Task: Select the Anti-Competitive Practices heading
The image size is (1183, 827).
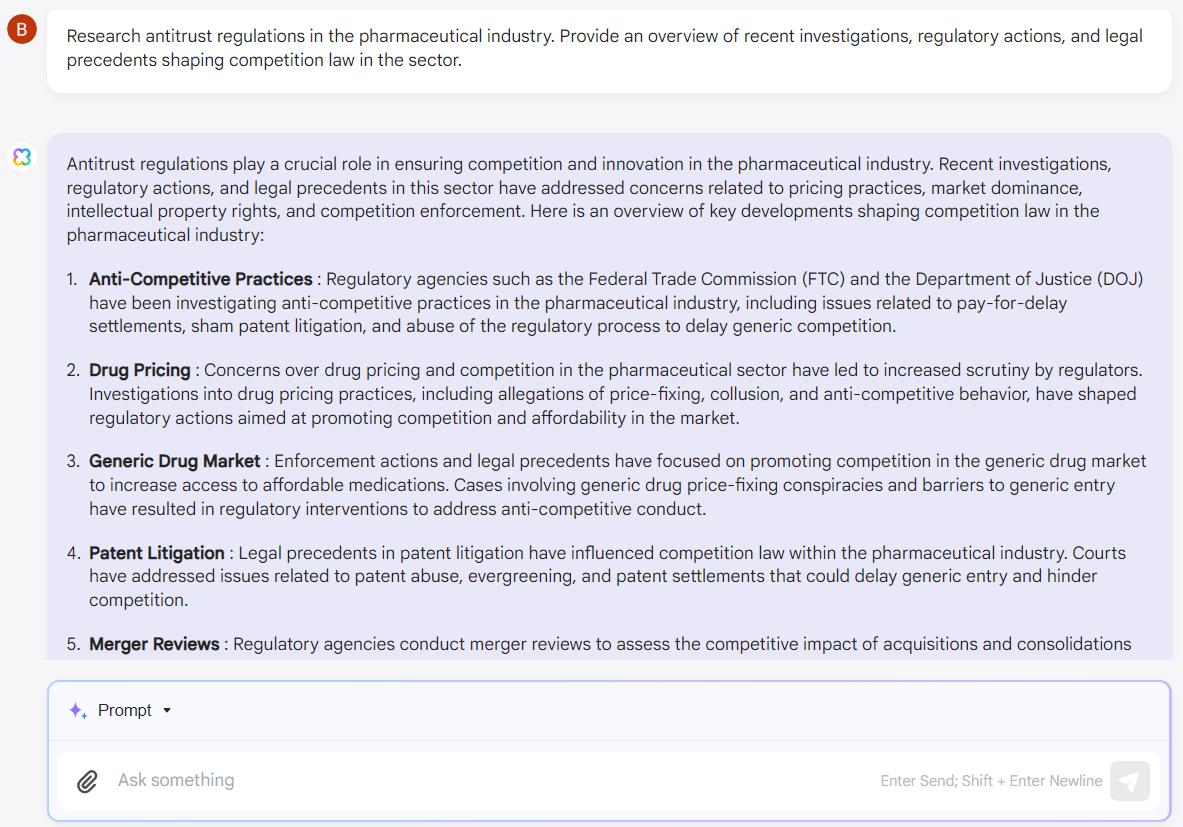Action: tap(201, 279)
